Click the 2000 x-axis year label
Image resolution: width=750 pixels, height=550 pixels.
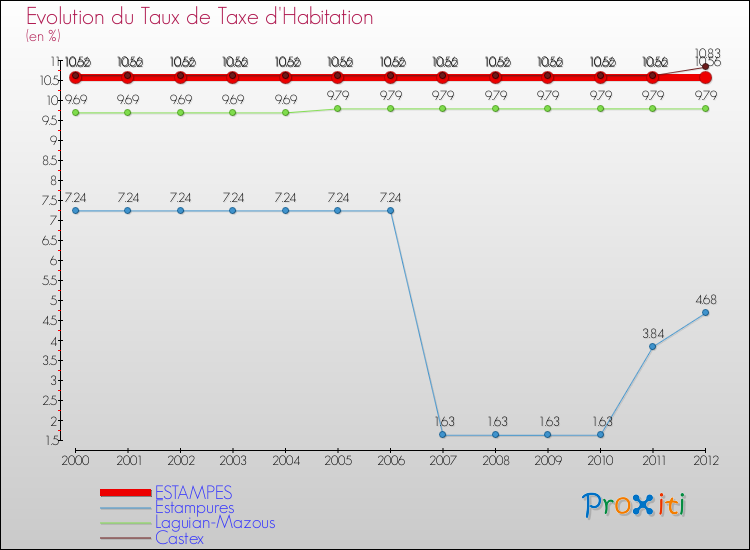(x=76, y=461)
